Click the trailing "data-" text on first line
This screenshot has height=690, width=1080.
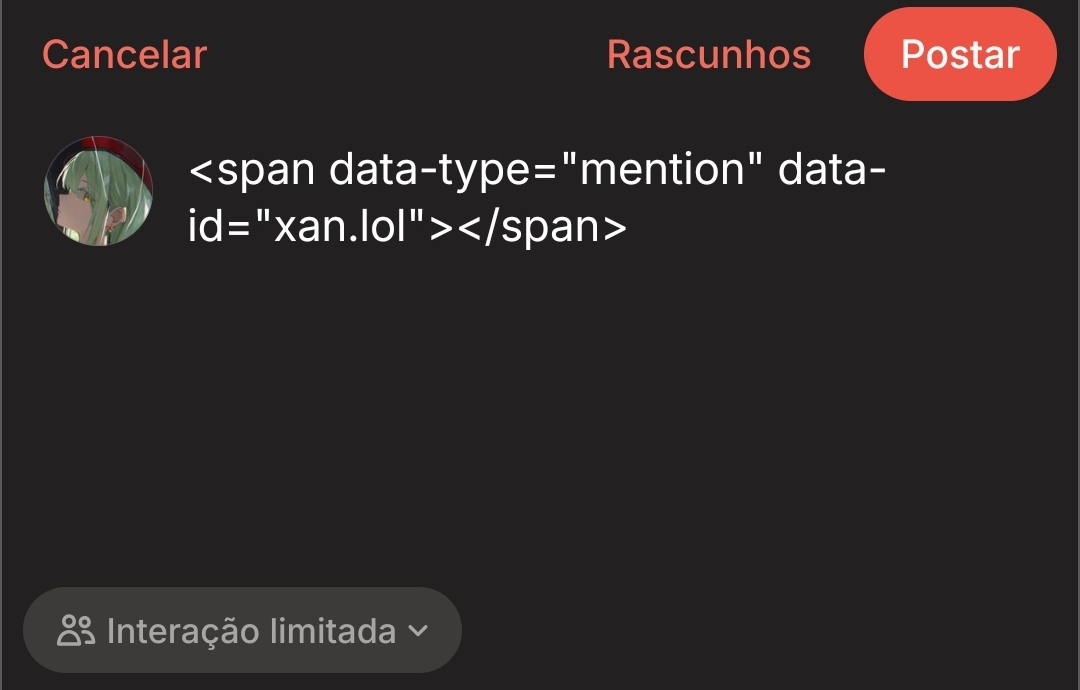point(832,171)
